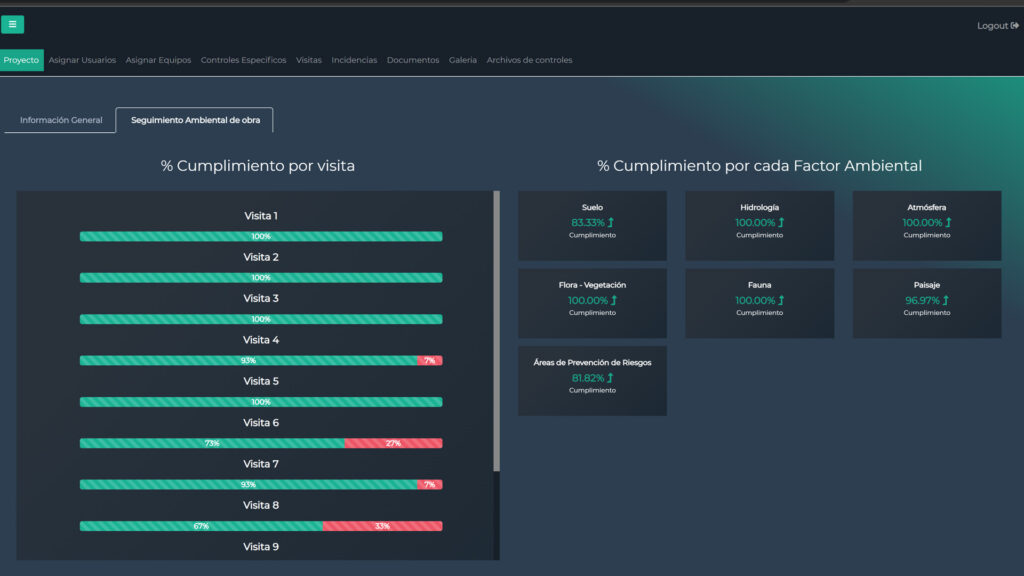Click the red 33% segment of Visita 8
The image size is (1024, 576).
(383, 526)
